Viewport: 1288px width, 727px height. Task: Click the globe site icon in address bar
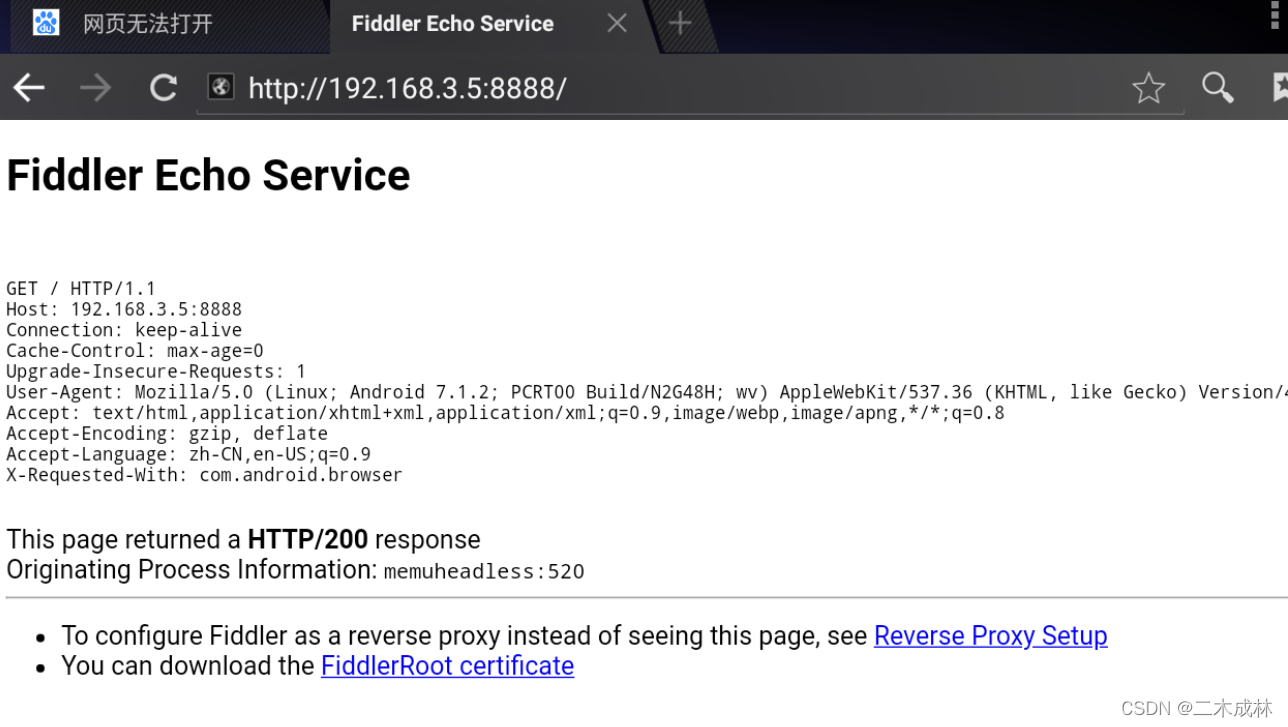[221, 87]
